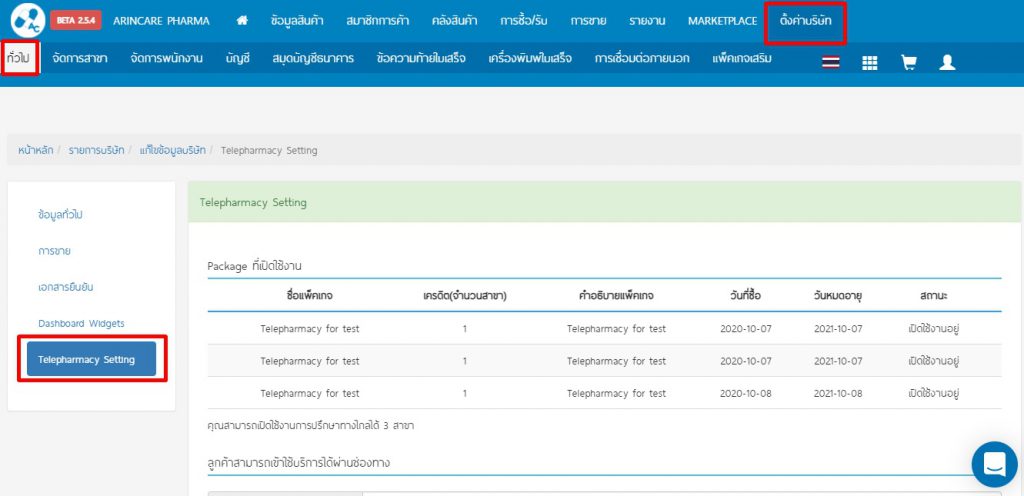
Task: Click แก้ไขข้อมูลบริษัท breadcrumb link
Action: (x=172, y=150)
